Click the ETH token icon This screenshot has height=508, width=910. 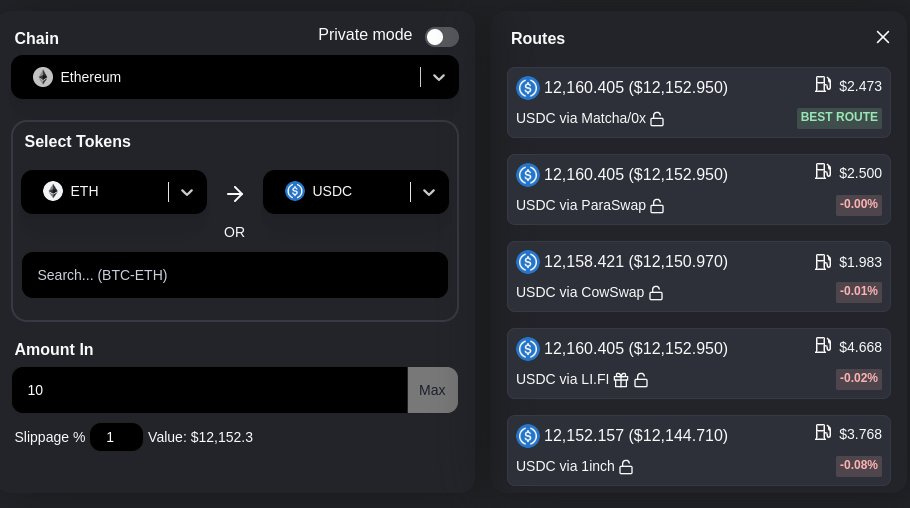[x=53, y=191]
